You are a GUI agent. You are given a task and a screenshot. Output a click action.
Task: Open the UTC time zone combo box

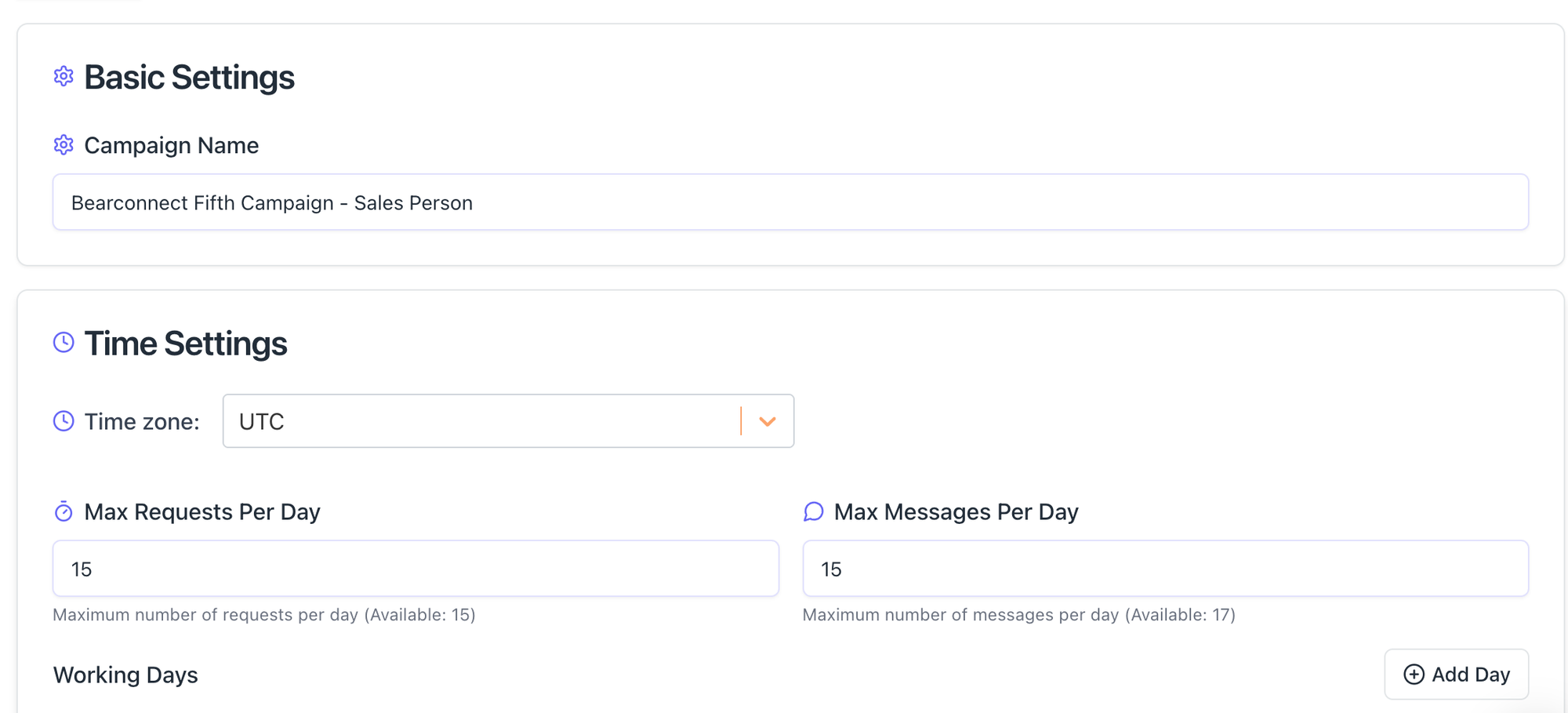[x=480, y=421]
